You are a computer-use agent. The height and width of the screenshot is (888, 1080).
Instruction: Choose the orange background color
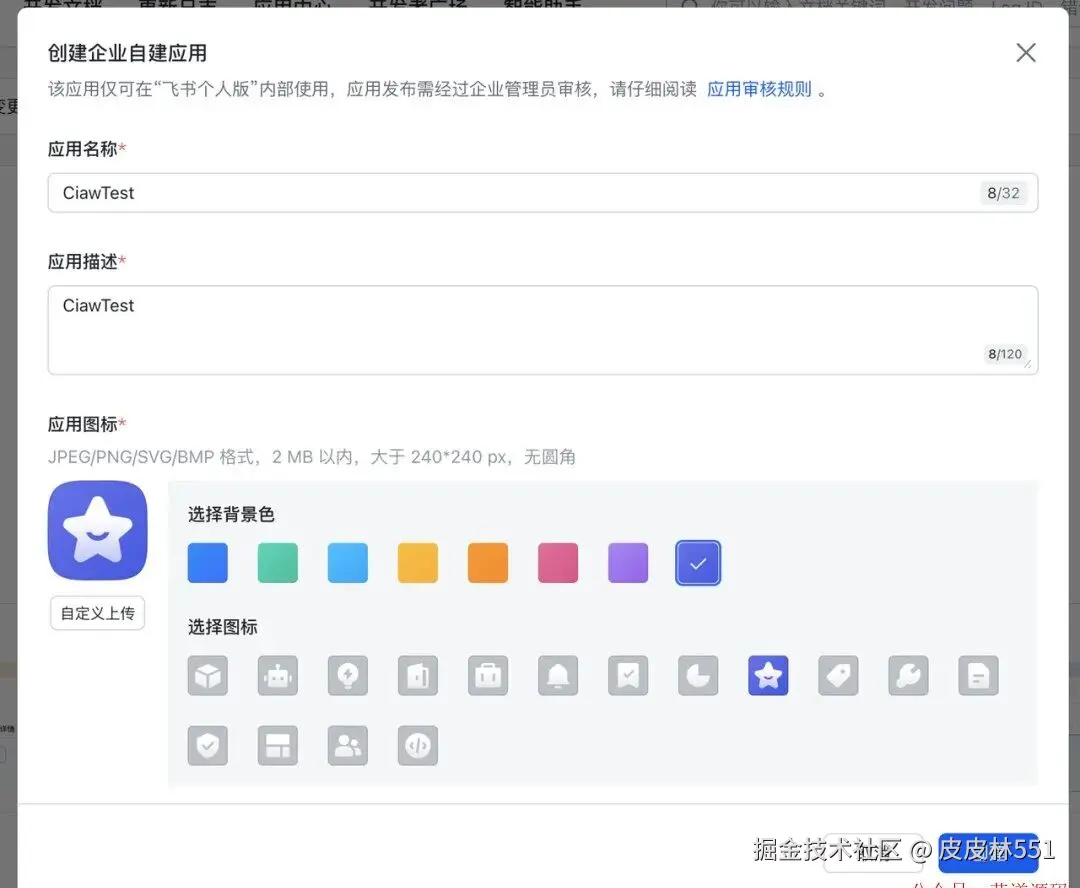coord(488,563)
